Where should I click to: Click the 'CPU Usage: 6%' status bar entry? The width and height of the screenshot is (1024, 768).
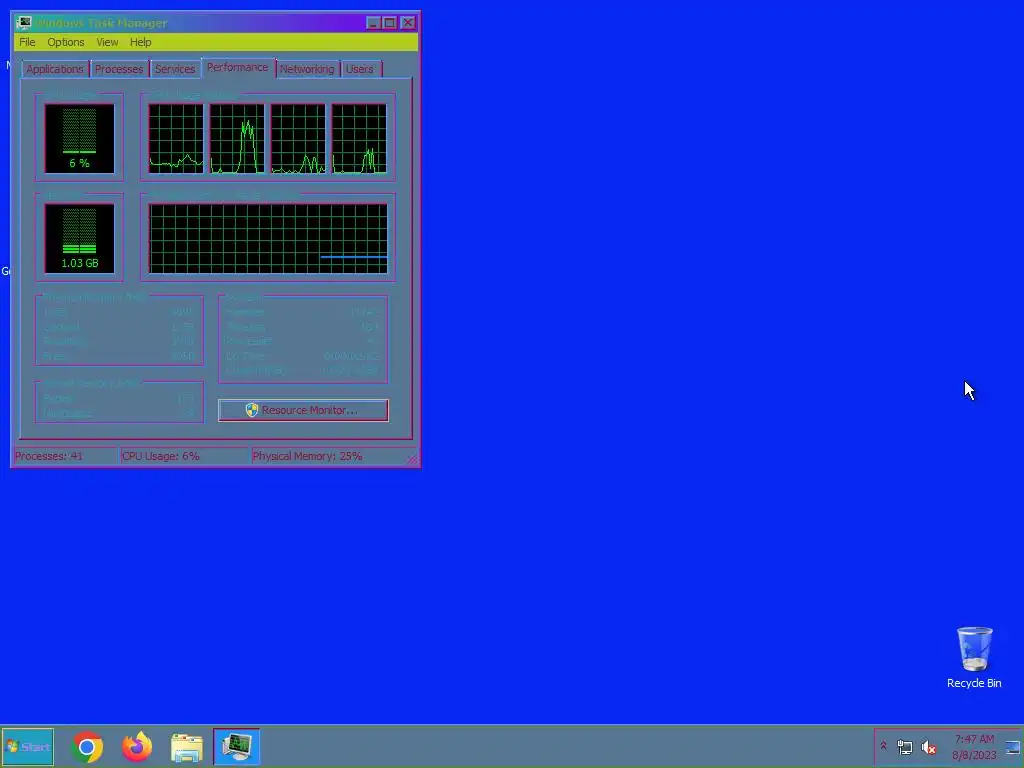(185, 456)
